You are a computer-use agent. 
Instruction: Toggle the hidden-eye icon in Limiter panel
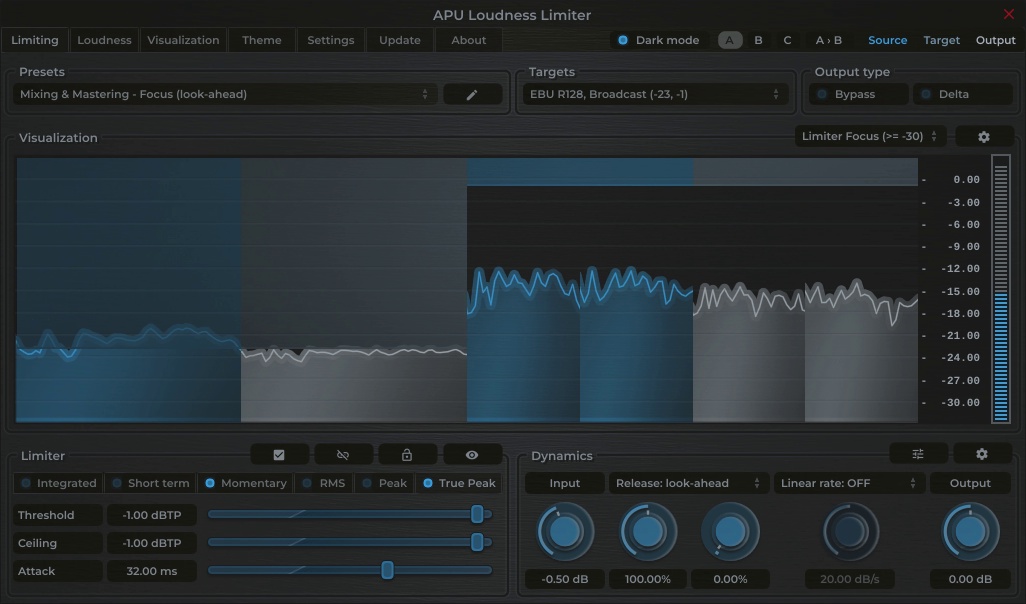343,453
